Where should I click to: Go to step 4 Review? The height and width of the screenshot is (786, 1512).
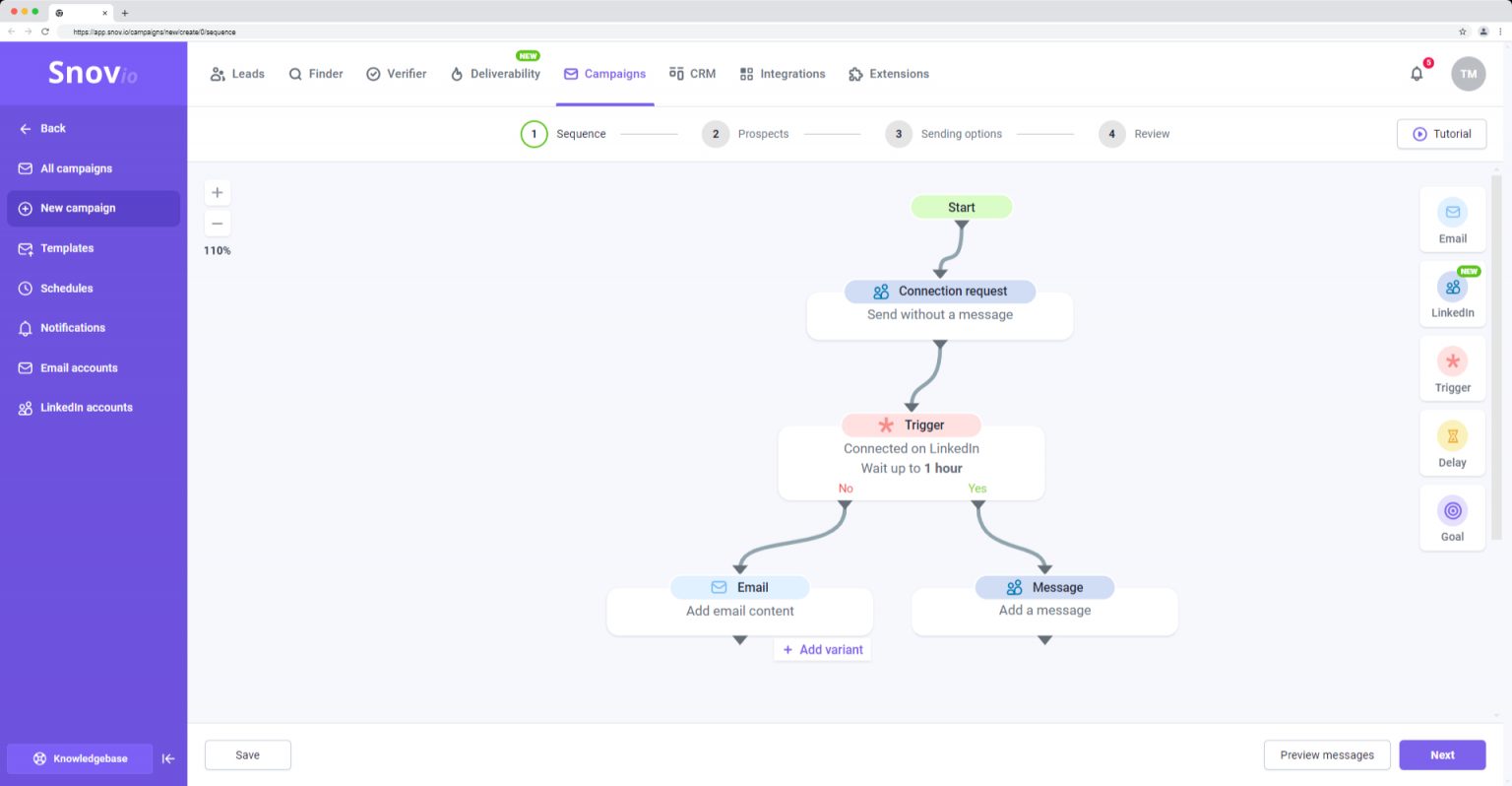tap(1134, 134)
